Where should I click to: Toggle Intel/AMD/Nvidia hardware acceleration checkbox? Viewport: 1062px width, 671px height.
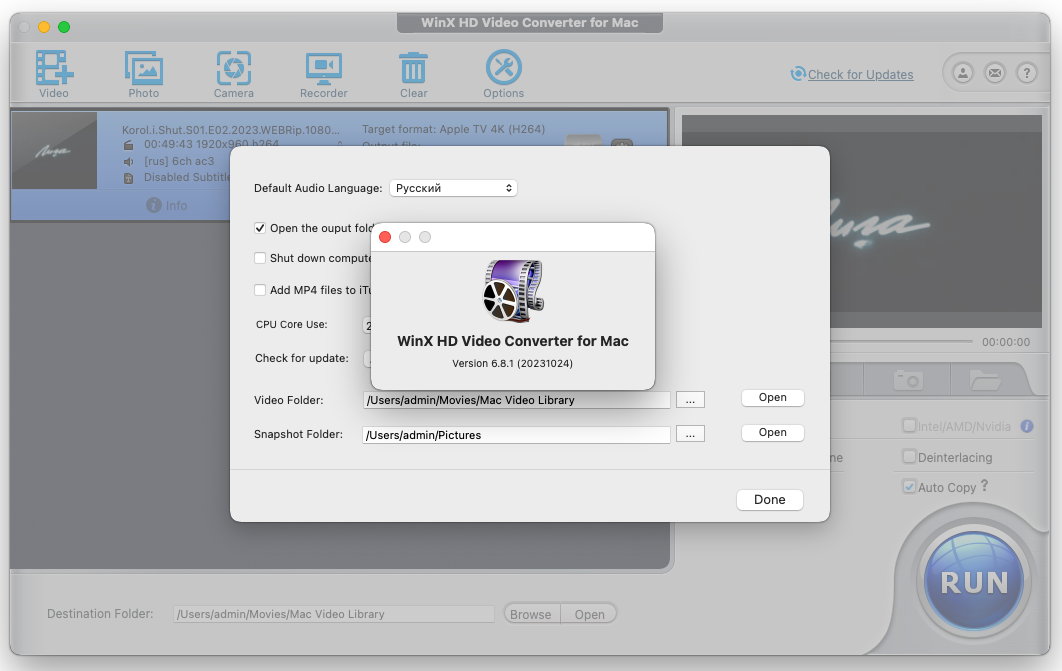pos(909,425)
